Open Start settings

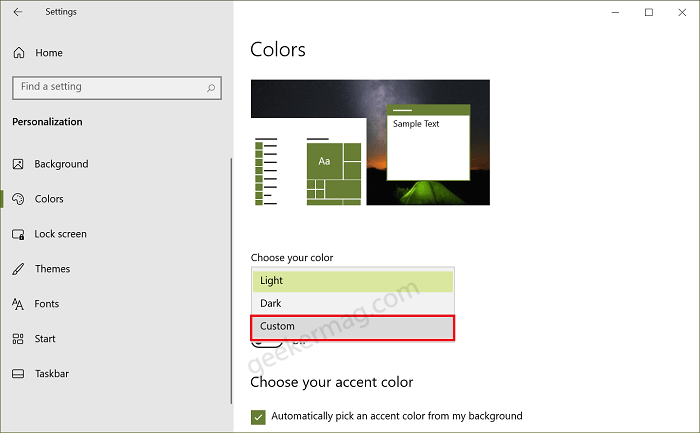tap(45, 339)
